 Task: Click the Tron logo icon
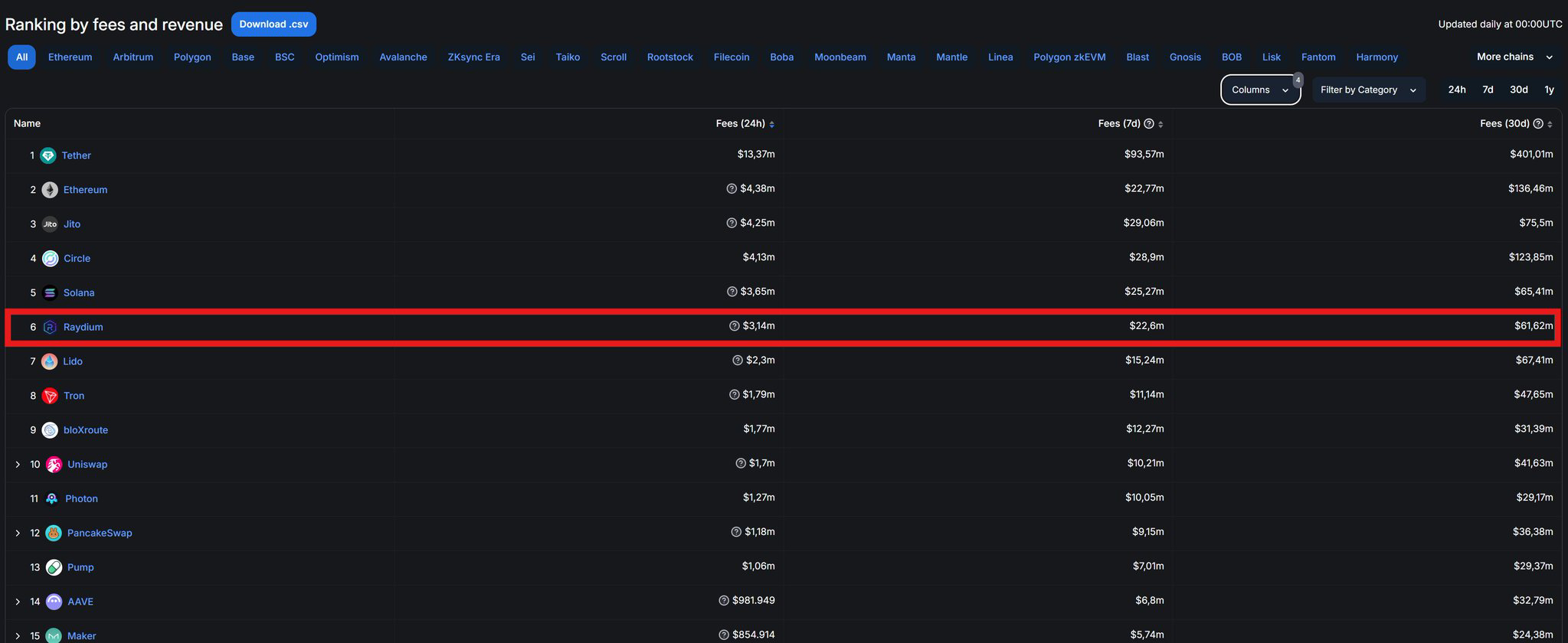(x=50, y=396)
